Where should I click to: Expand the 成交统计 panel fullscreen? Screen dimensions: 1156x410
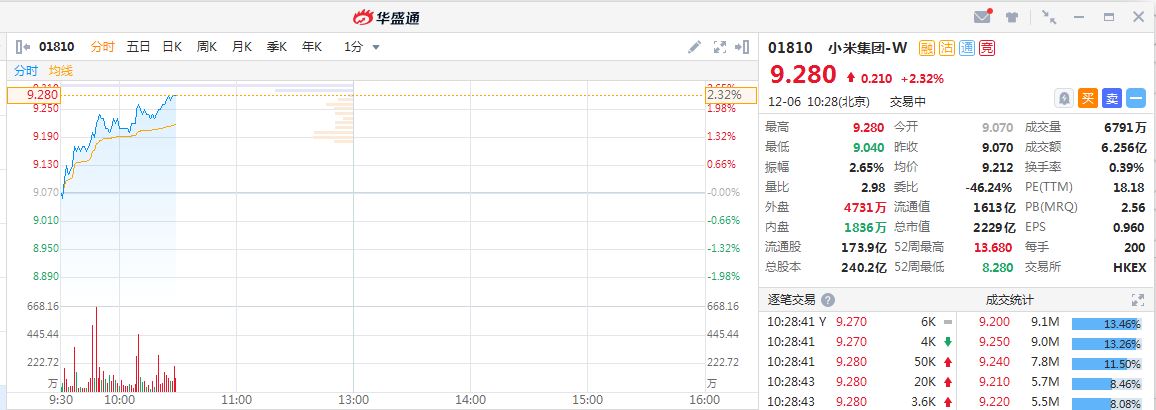pos(1137,300)
